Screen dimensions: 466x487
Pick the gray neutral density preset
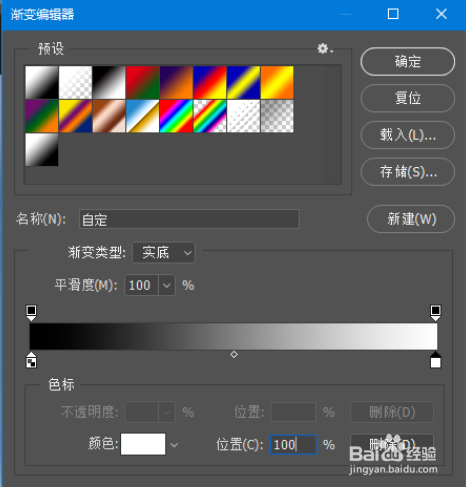[x=277, y=116]
